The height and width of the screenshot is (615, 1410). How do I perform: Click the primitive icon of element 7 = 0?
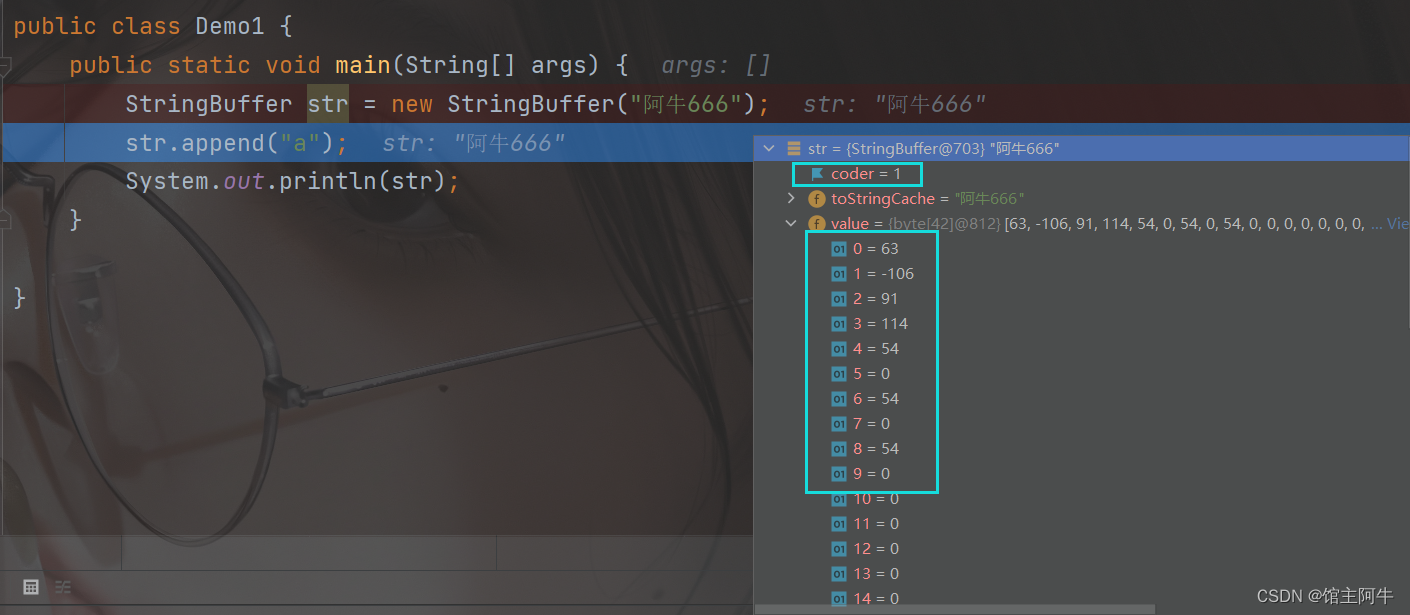[x=839, y=424]
